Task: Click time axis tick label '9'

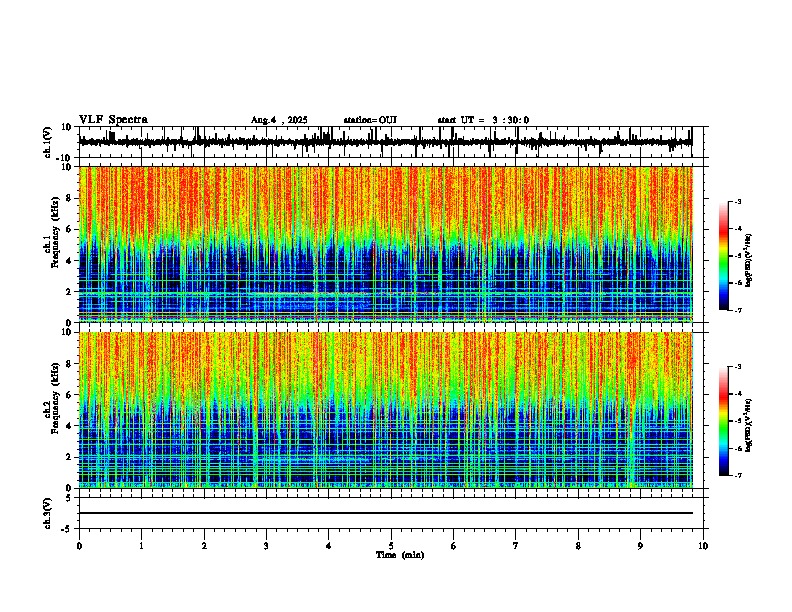Action: [640, 546]
